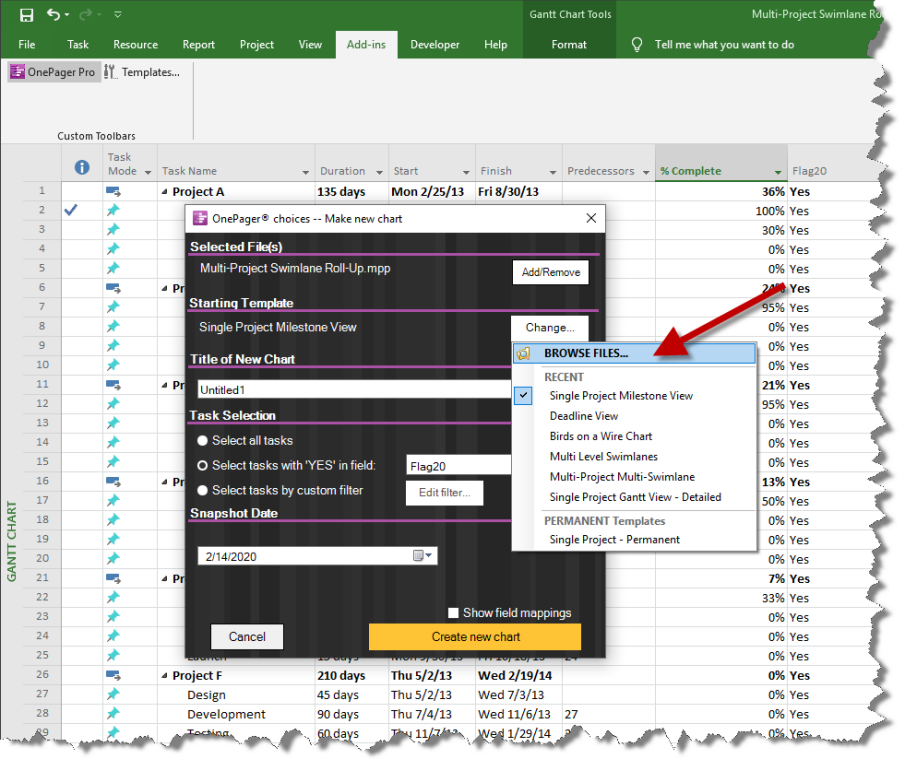
Task: Redo the undone action
Action: pyautogui.click(x=86, y=14)
